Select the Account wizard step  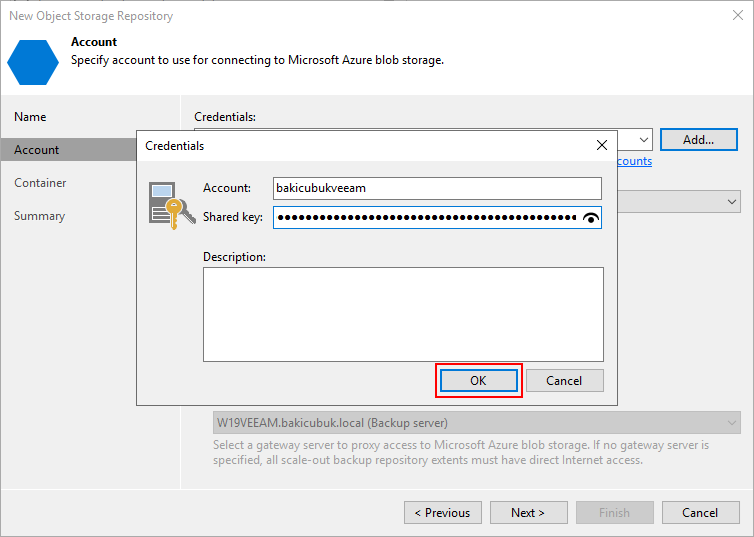coord(69,150)
